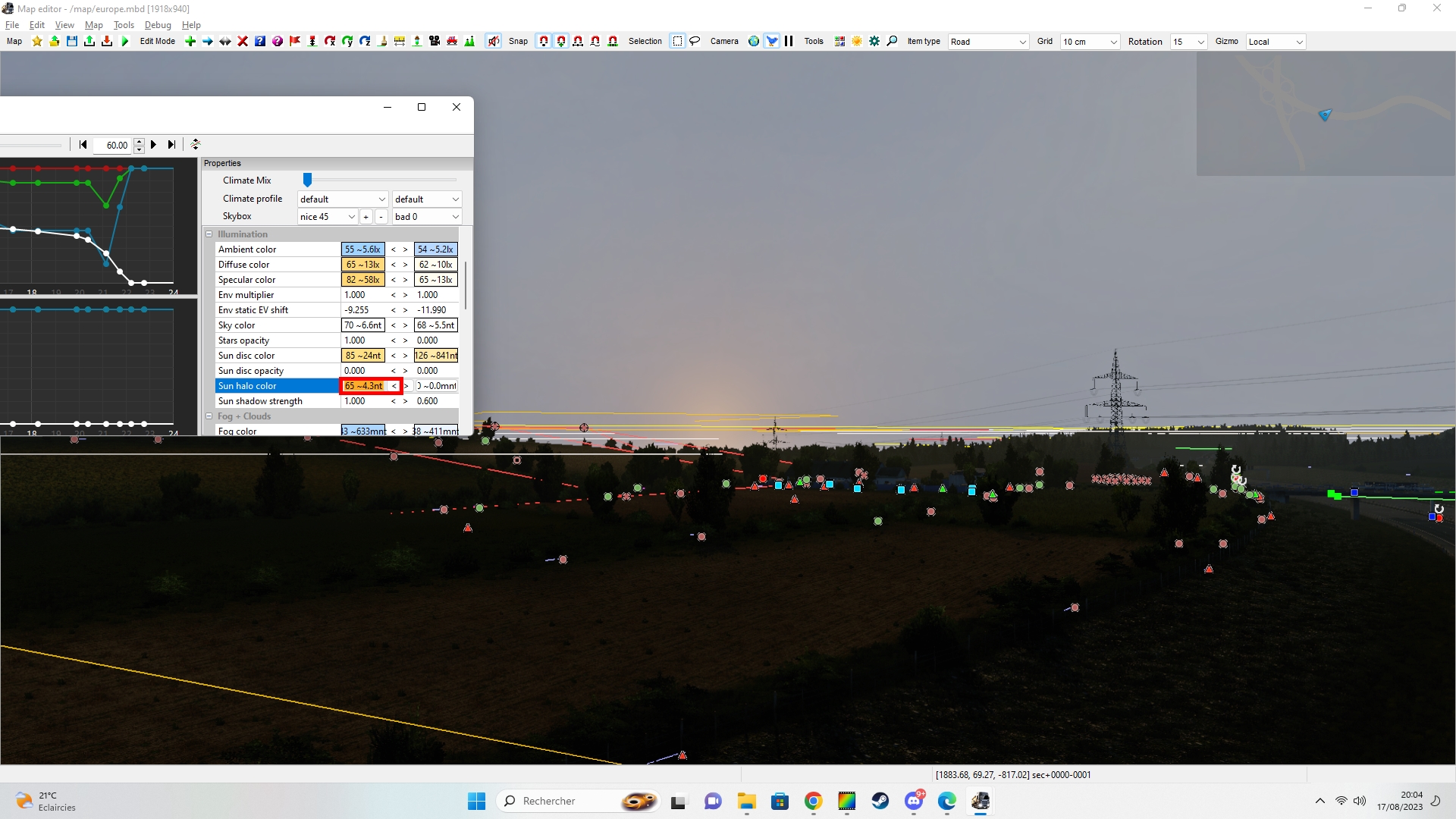This screenshot has height=819, width=1456.
Task: Toggle the muted speaker sound icon
Action: click(x=494, y=42)
